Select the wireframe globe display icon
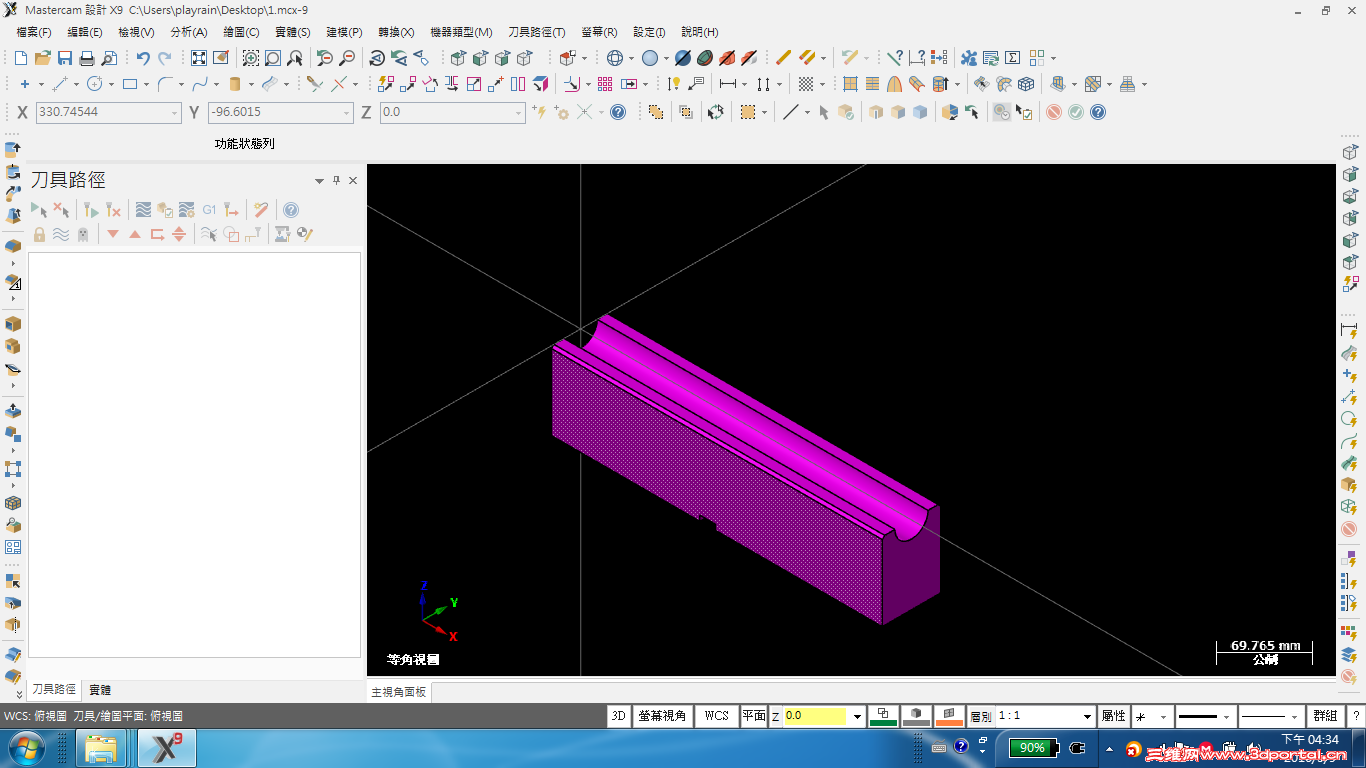The height and width of the screenshot is (768, 1366). click(x=615, y=58)
